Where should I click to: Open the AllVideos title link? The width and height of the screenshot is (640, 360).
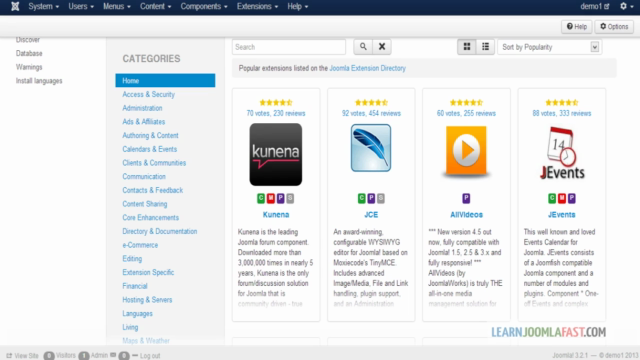click(x=466, y=215)
